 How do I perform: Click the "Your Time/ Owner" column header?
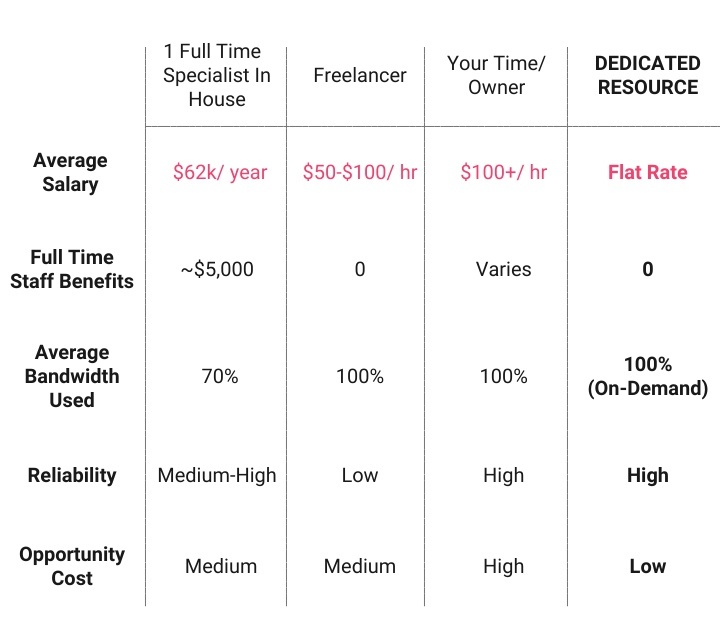[x=496, y=75]
